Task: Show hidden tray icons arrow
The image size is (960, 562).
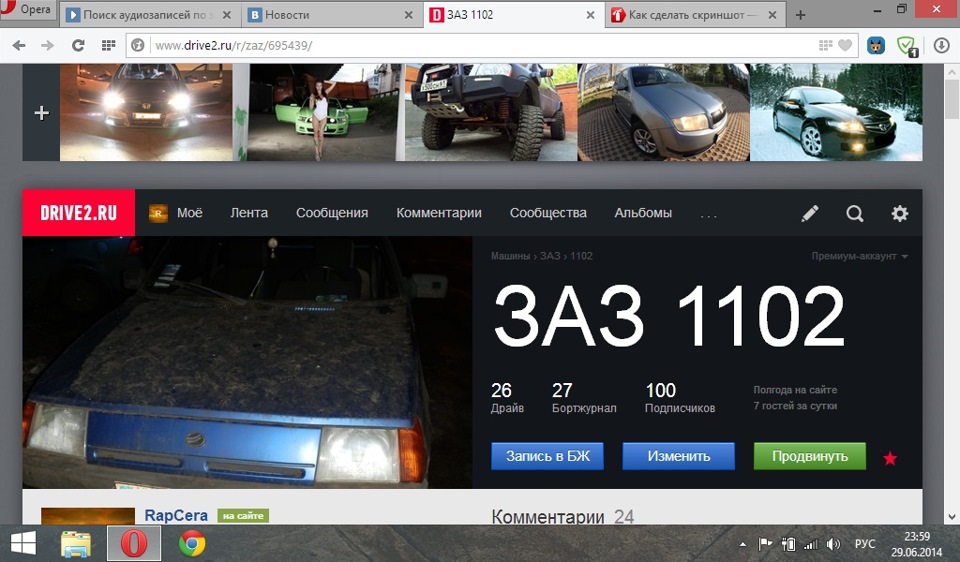Action: (743, 544)
